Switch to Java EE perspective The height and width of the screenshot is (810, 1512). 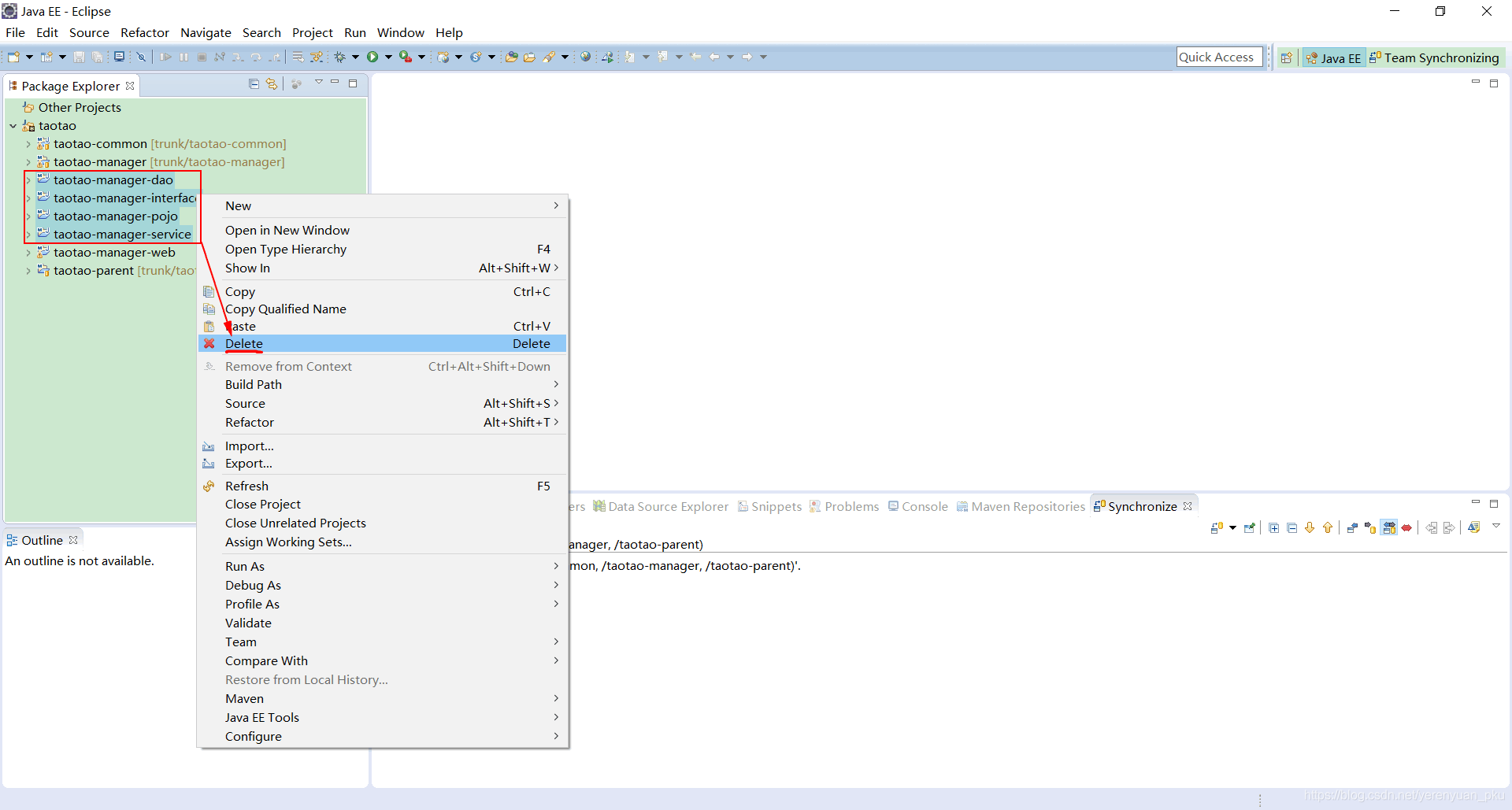1333,57
